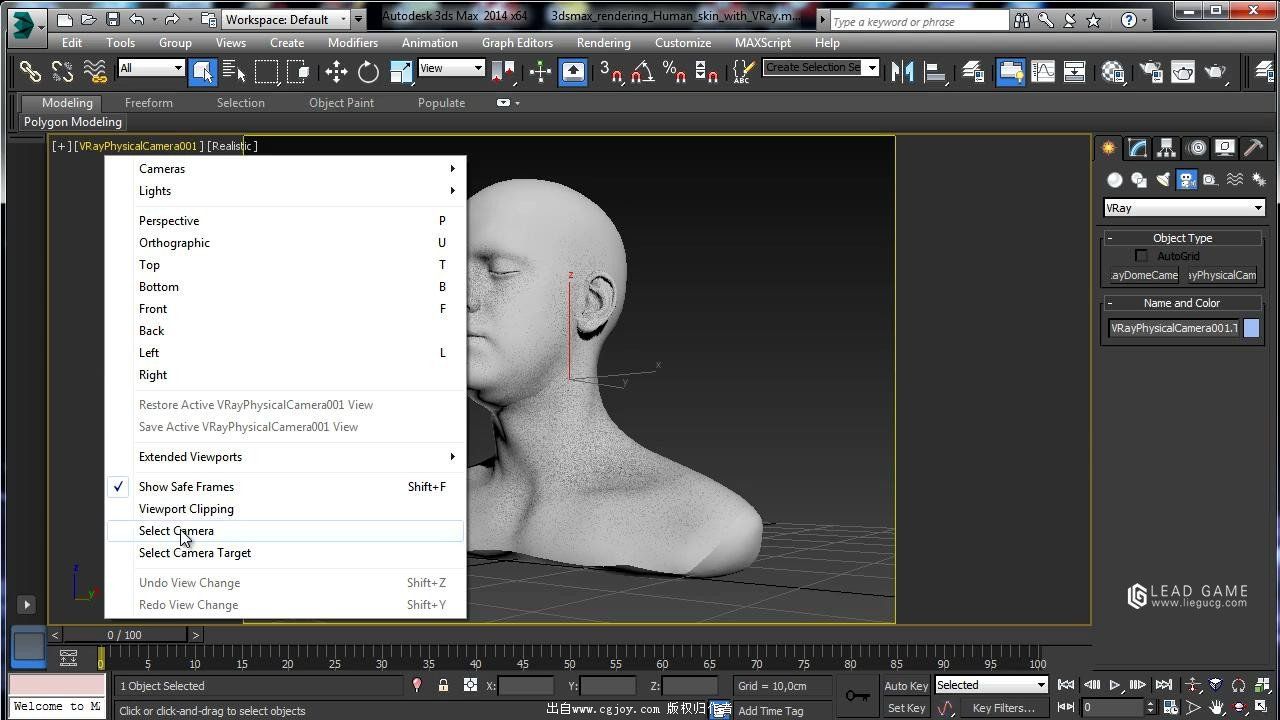The height and width of the screenshot is (720, 1280).
Task: Switch to the Freeform ribbon tab
Action: click(x=149, y=103)
